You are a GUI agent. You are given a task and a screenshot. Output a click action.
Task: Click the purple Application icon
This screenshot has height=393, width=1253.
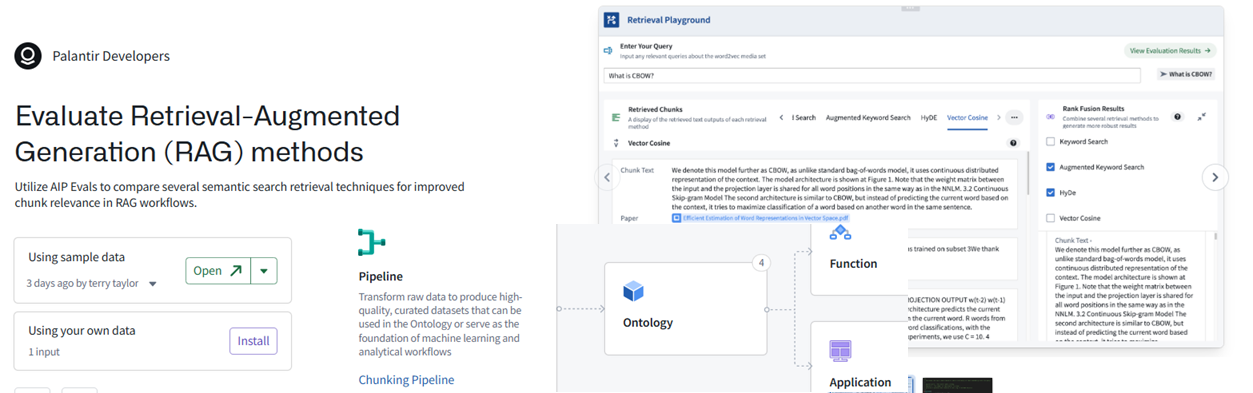click(840, 352)
